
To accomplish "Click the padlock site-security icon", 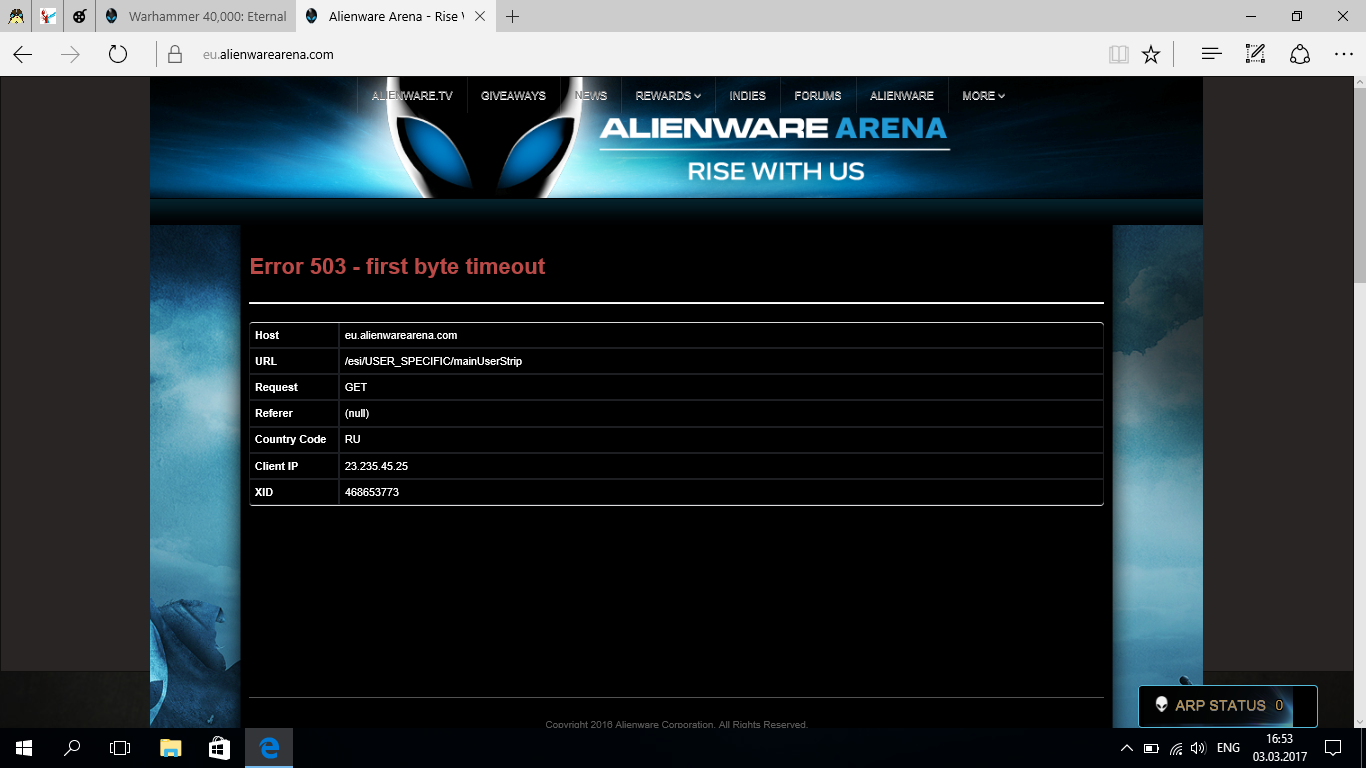I will [x=175, y=55].
